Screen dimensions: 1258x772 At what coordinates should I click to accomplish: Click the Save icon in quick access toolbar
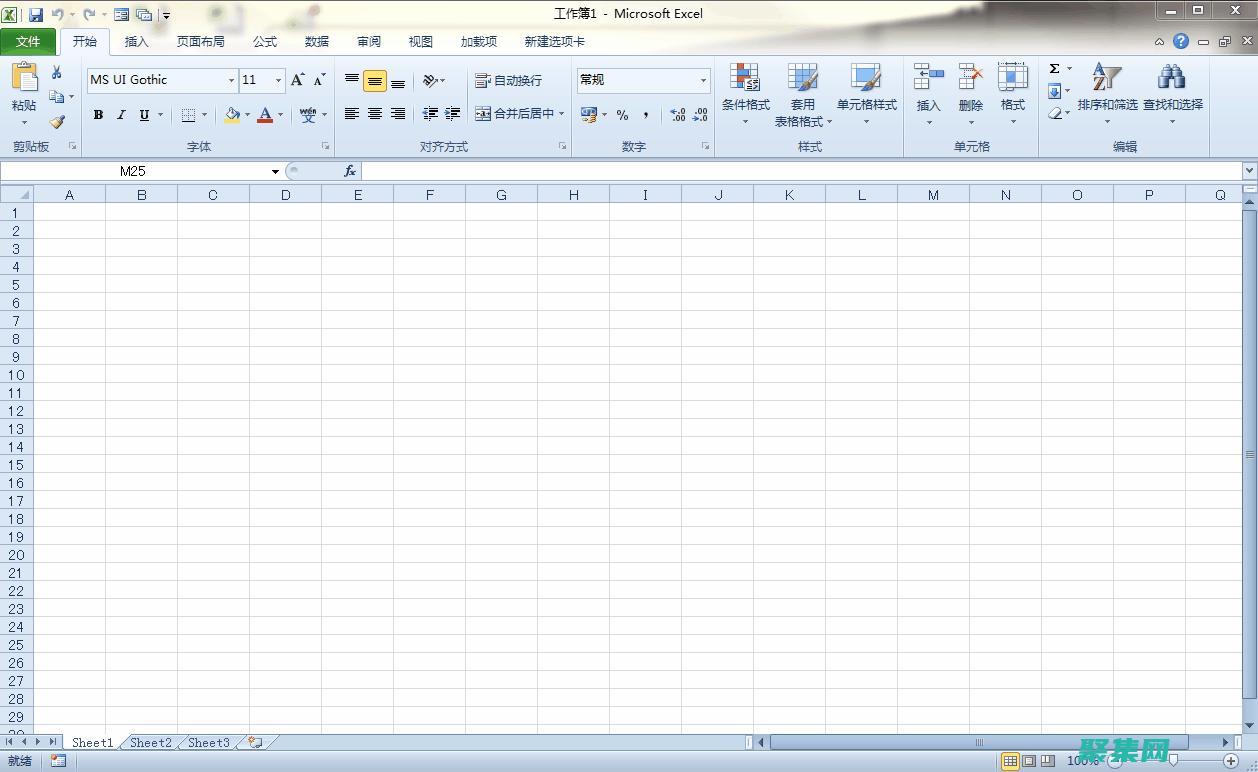[36, 14]
